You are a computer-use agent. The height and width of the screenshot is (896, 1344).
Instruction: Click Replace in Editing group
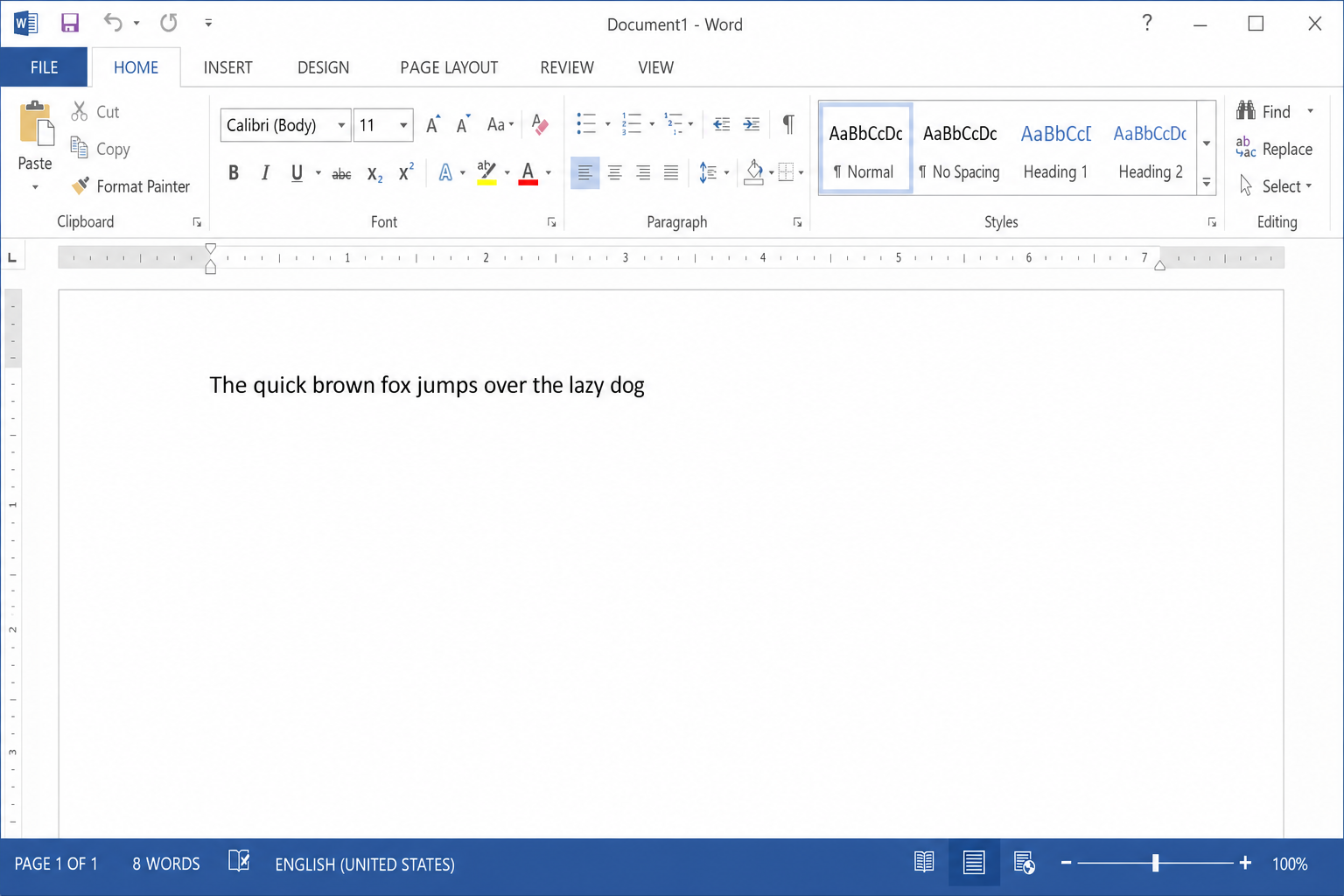coord(1274,149)
